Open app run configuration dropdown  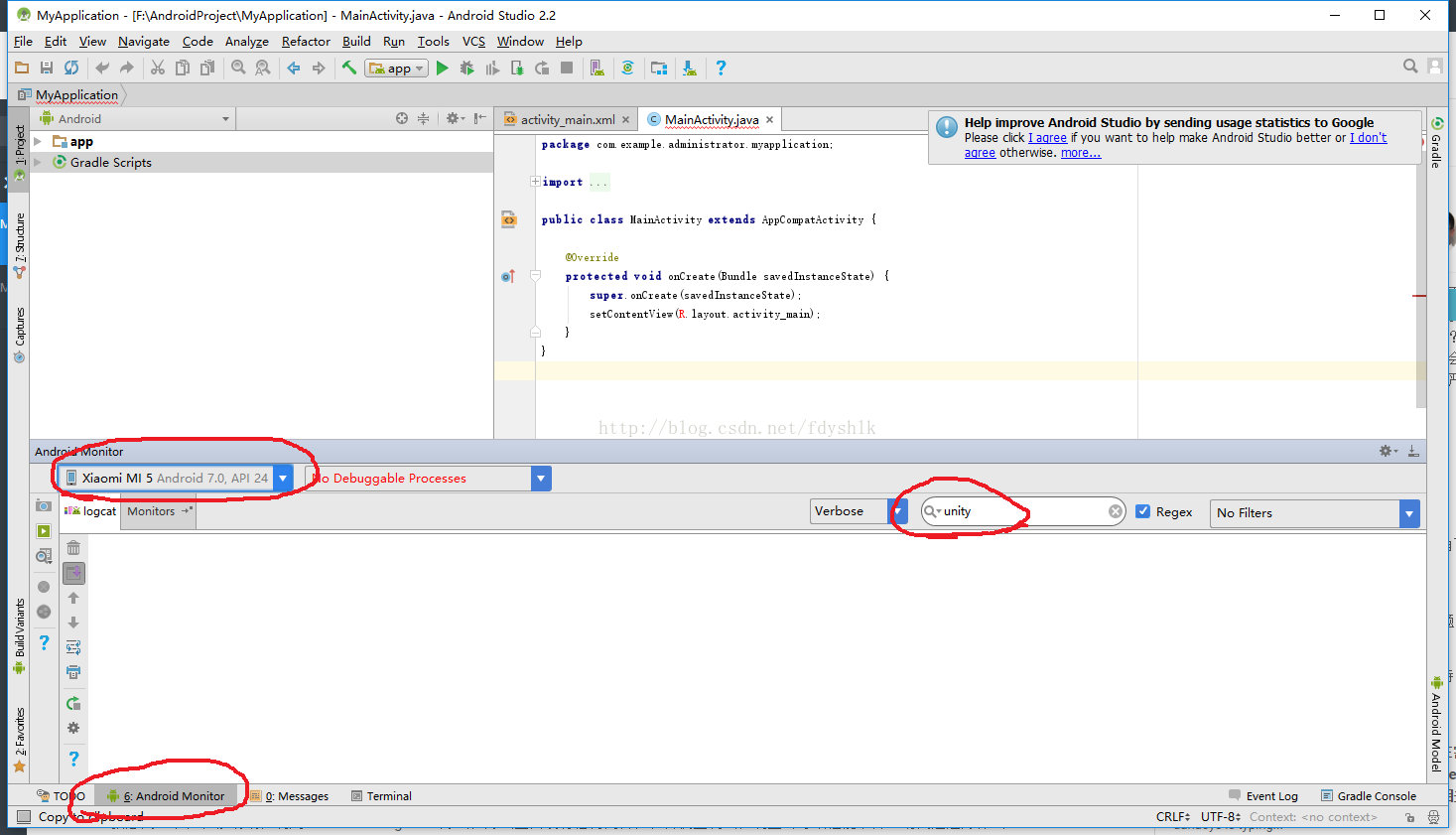click(x=397, y=69)
